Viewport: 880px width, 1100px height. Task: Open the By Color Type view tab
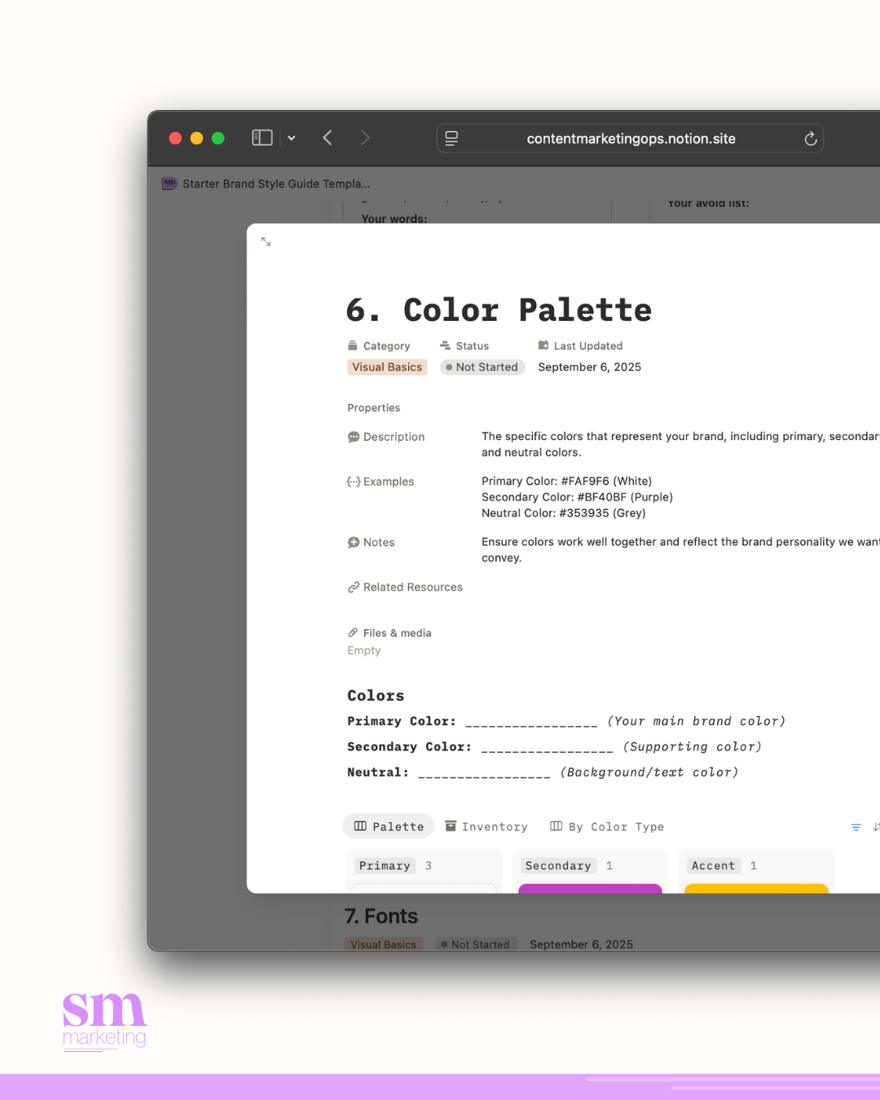607,826
